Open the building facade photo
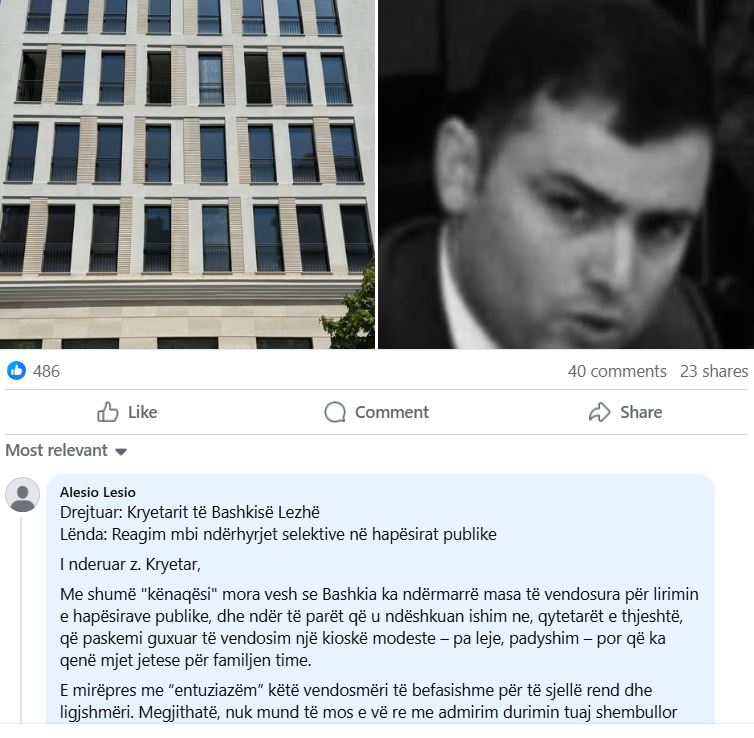Viewport: 754px width, 738px height. 187,174
